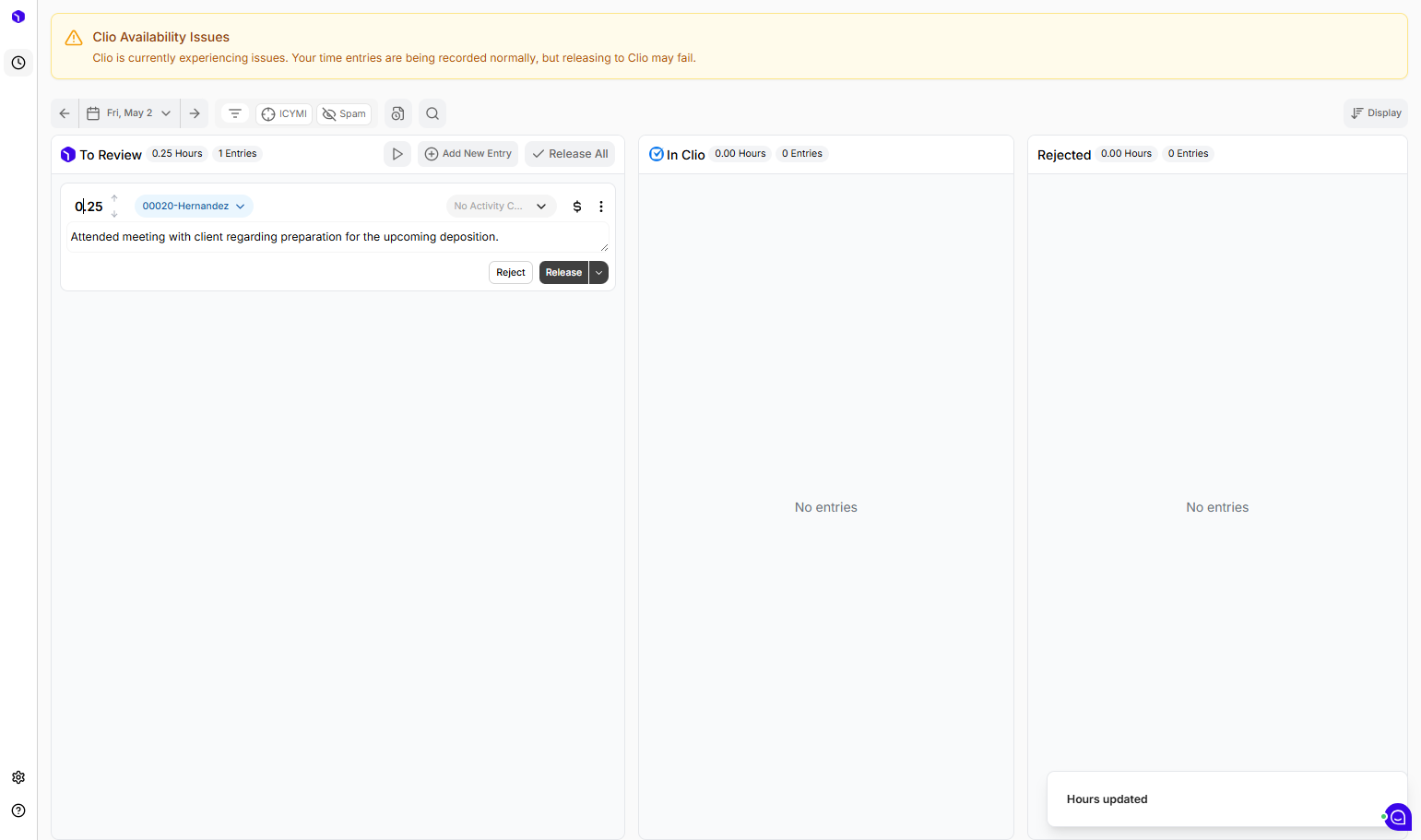The height and width of the screenshot is (840, 1421).
Task: Click the entry description text box
Action: tap(337, 237)
